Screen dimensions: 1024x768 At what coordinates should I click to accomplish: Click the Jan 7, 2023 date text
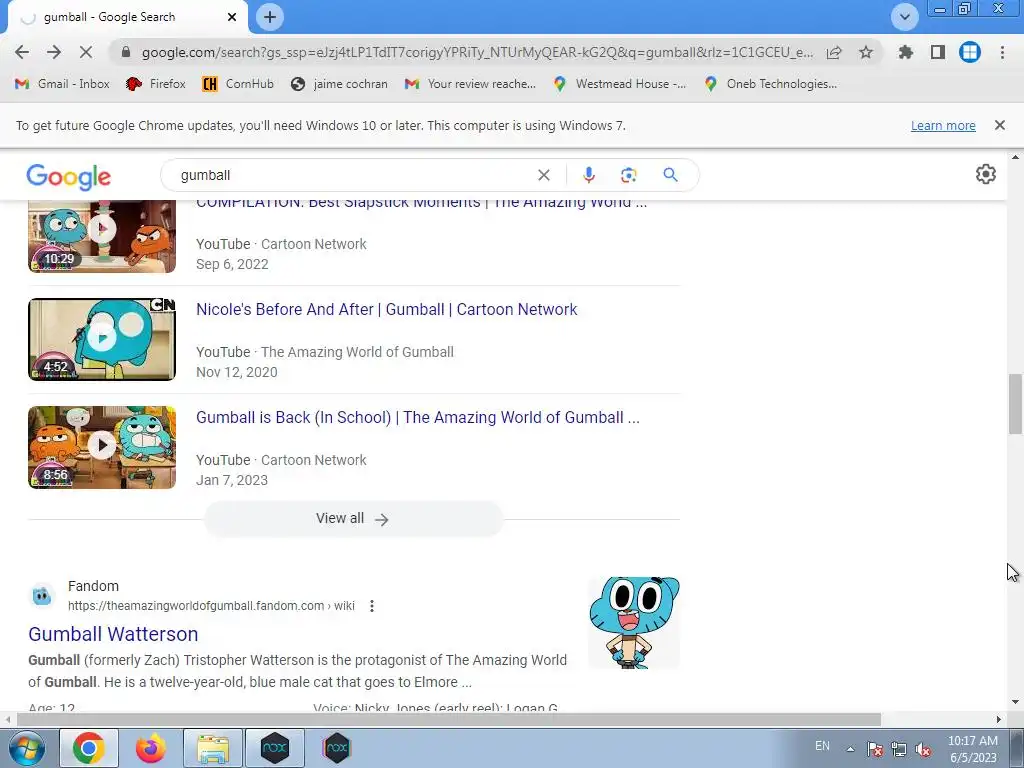coord(232,480)
